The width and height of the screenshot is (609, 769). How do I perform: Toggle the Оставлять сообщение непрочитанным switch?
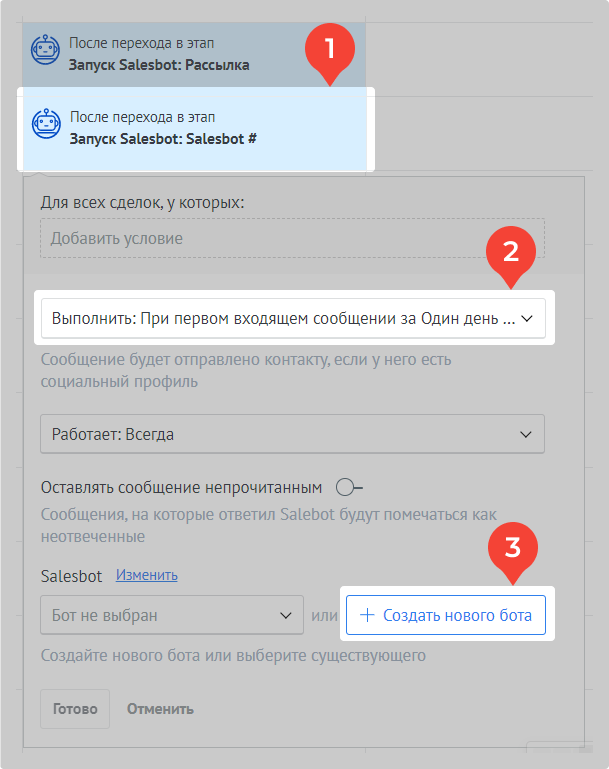coord(349,488)
